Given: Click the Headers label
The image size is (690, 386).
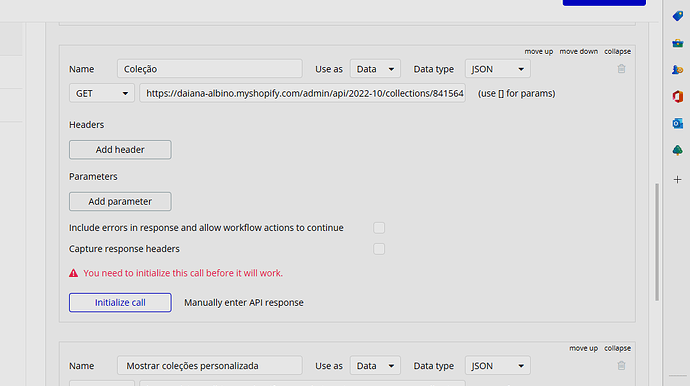Looking at the screenshot, I should (x=86, y=125).
